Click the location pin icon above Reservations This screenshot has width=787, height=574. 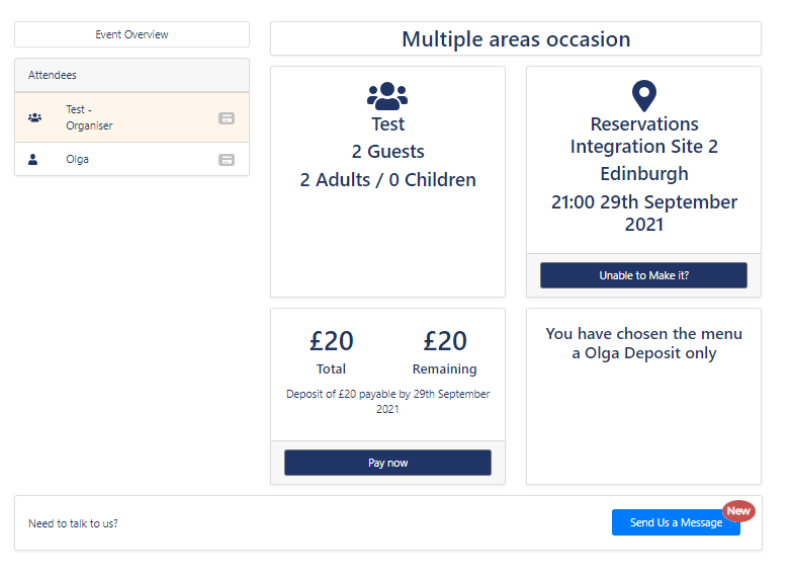coord(644,96)
